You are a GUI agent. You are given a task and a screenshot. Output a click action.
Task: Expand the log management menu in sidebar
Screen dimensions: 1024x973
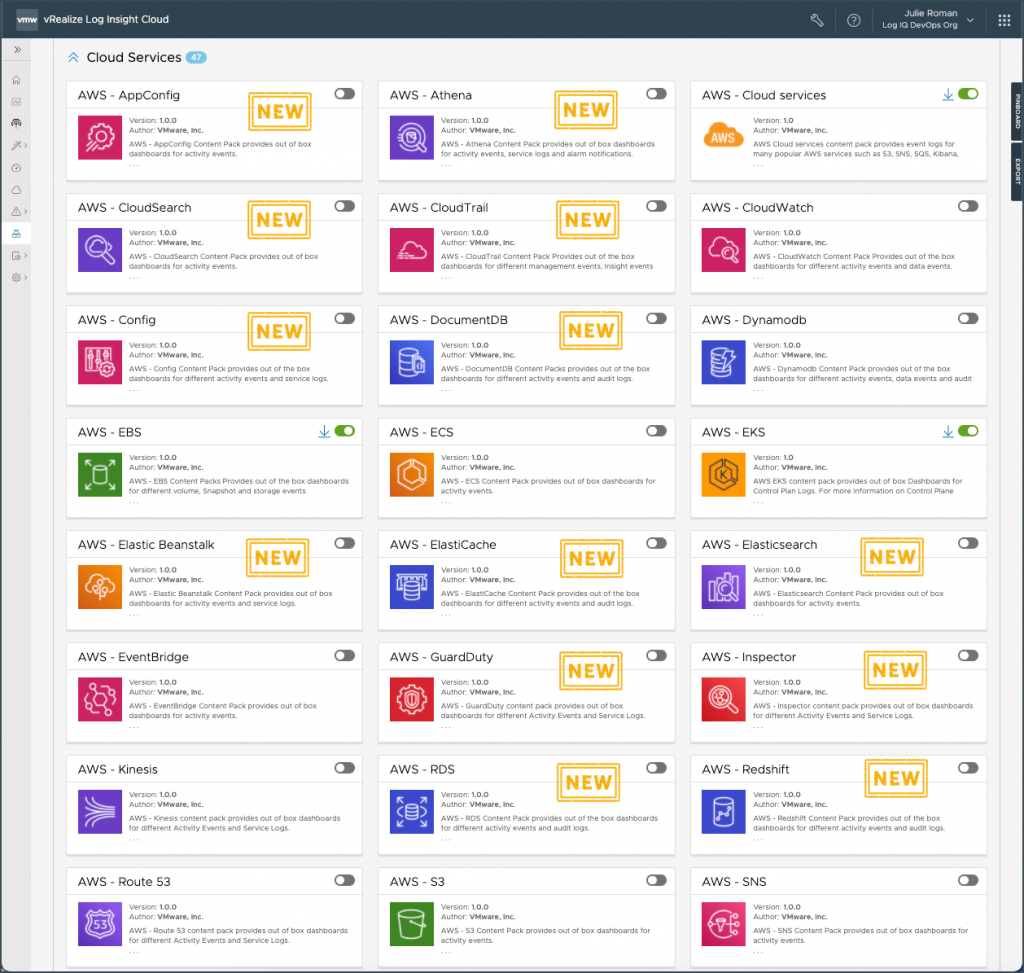(x=19, y=256)
